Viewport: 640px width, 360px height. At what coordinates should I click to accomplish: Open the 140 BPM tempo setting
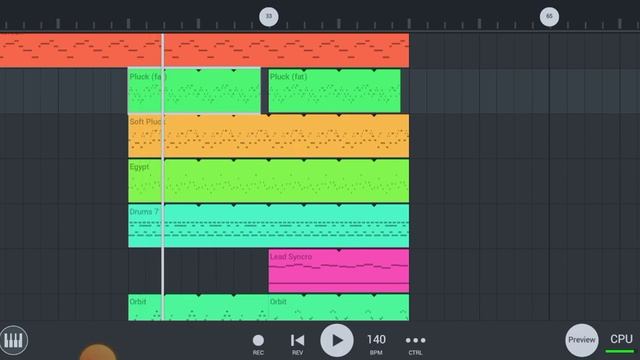tap(376, 344)
